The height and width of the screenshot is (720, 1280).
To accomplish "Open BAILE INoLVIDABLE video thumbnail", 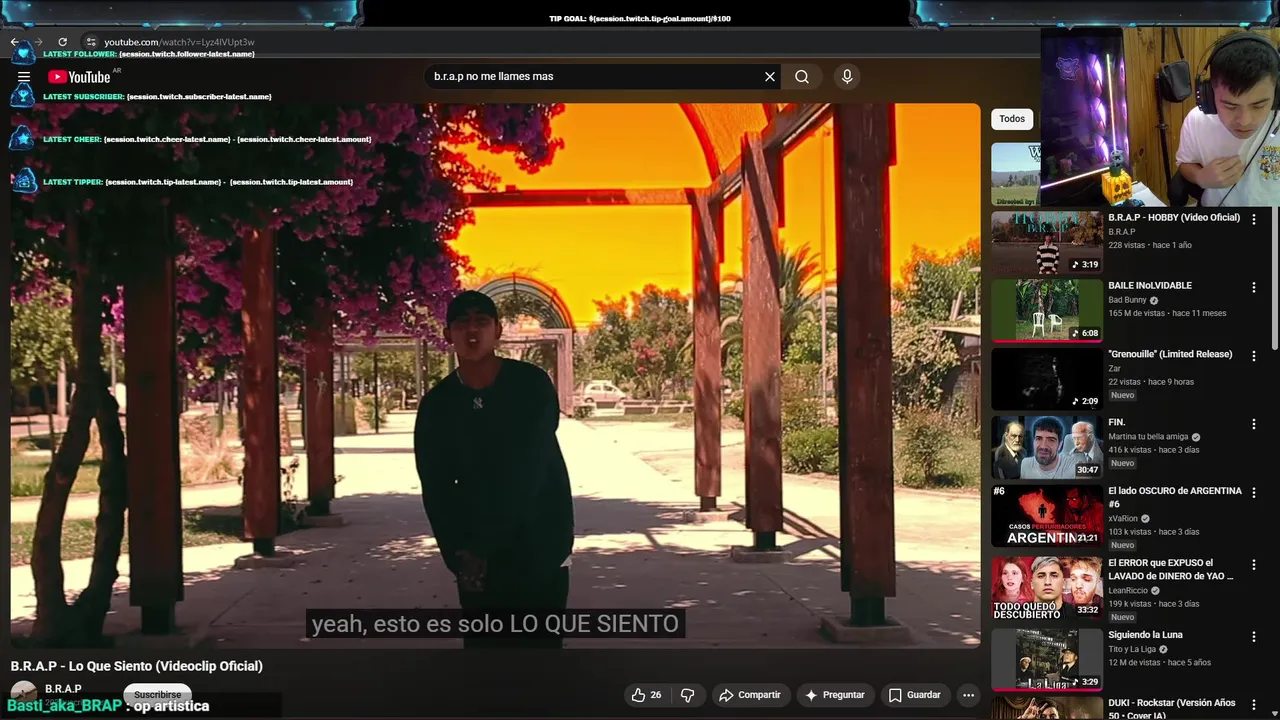I will [x=1047, y=310].
